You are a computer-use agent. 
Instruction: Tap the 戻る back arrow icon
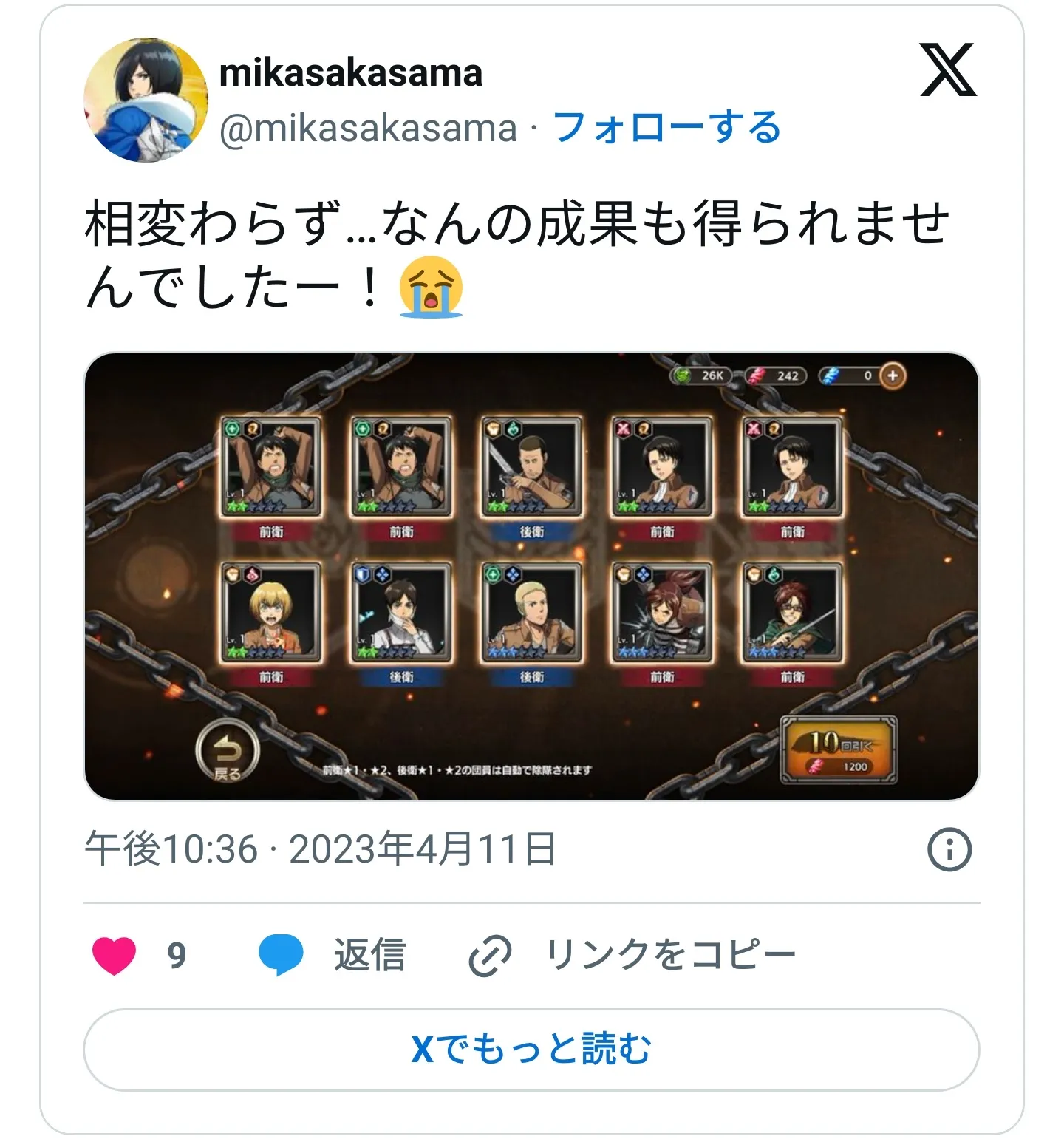(228, 751)
